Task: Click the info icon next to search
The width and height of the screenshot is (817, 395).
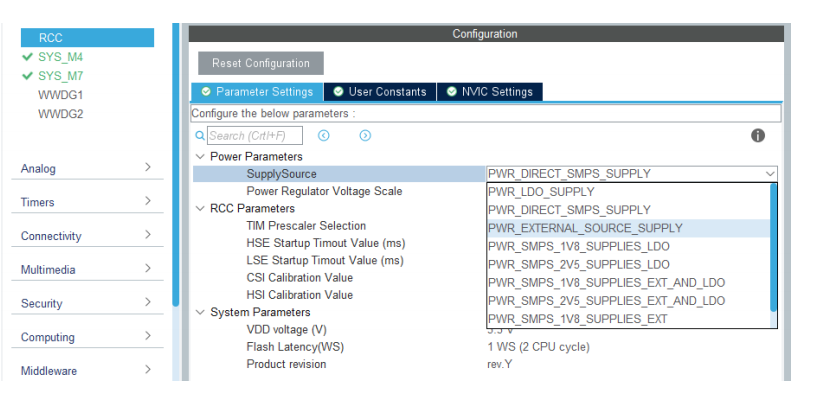Action: 758,135
